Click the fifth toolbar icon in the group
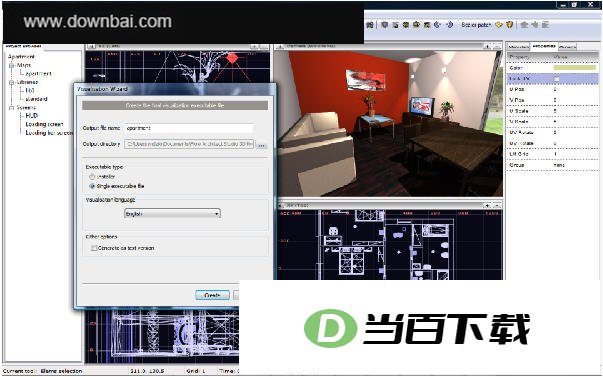 pos(427,25)
